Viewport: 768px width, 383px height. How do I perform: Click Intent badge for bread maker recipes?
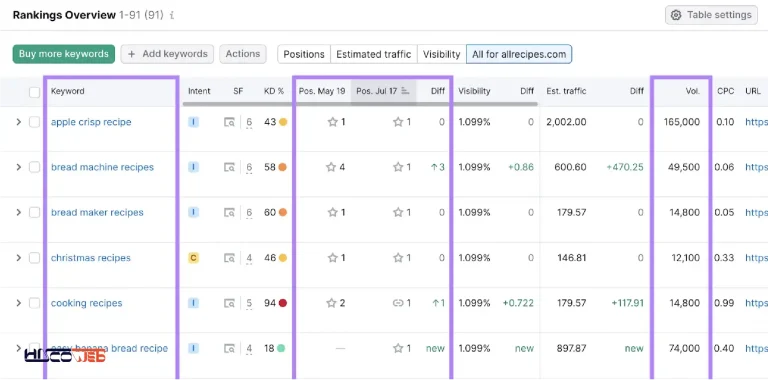pos(193,213)
